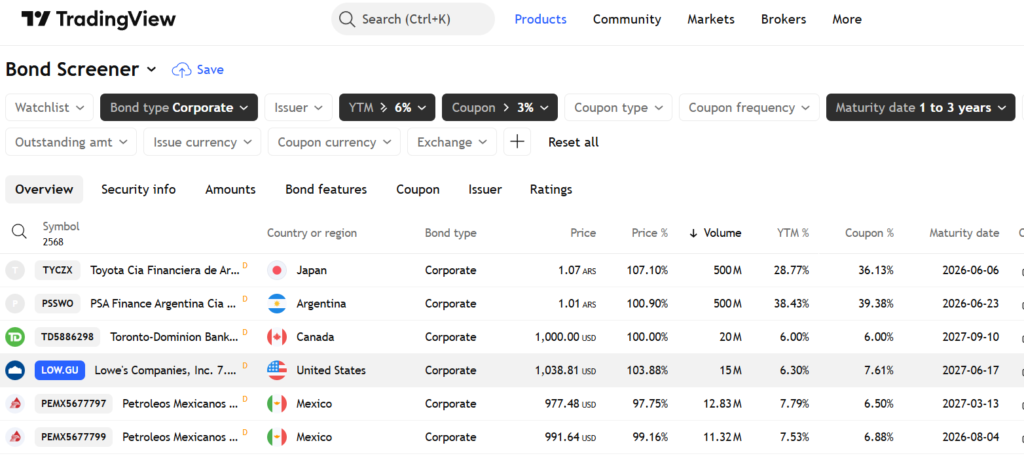This screenshot has width=1024, height=458.
Task: Click the Toronto-Dominion Bank TD logo
Action: pyautogui.click(x=15, y=337)
